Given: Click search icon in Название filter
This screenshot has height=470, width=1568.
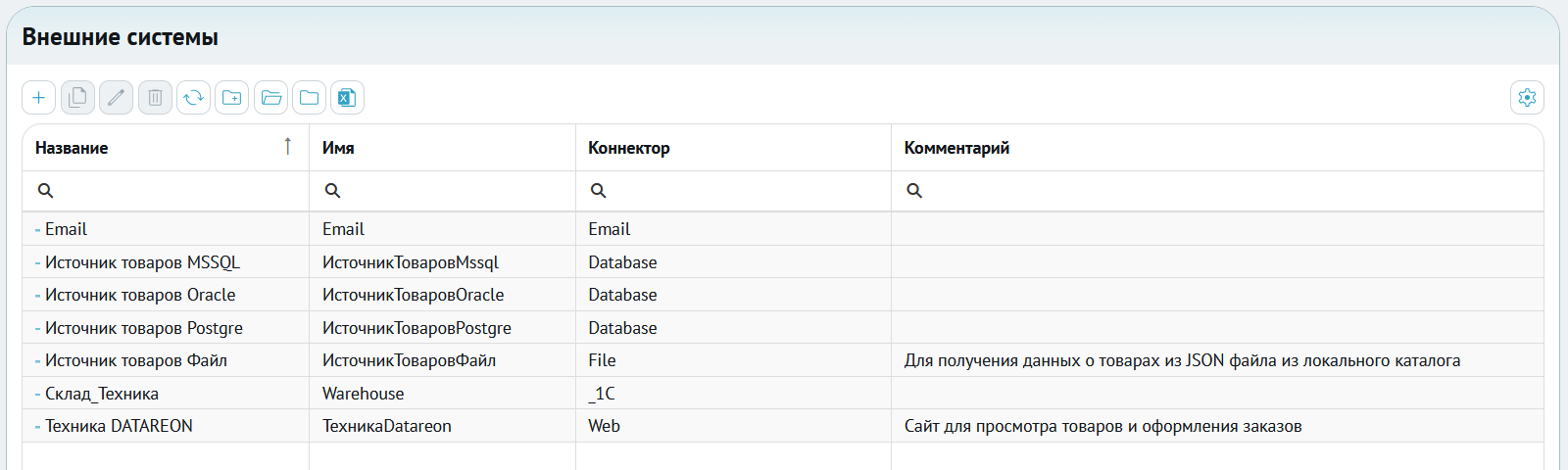Looking at the screenshot, I should click(x=45, y=190).
